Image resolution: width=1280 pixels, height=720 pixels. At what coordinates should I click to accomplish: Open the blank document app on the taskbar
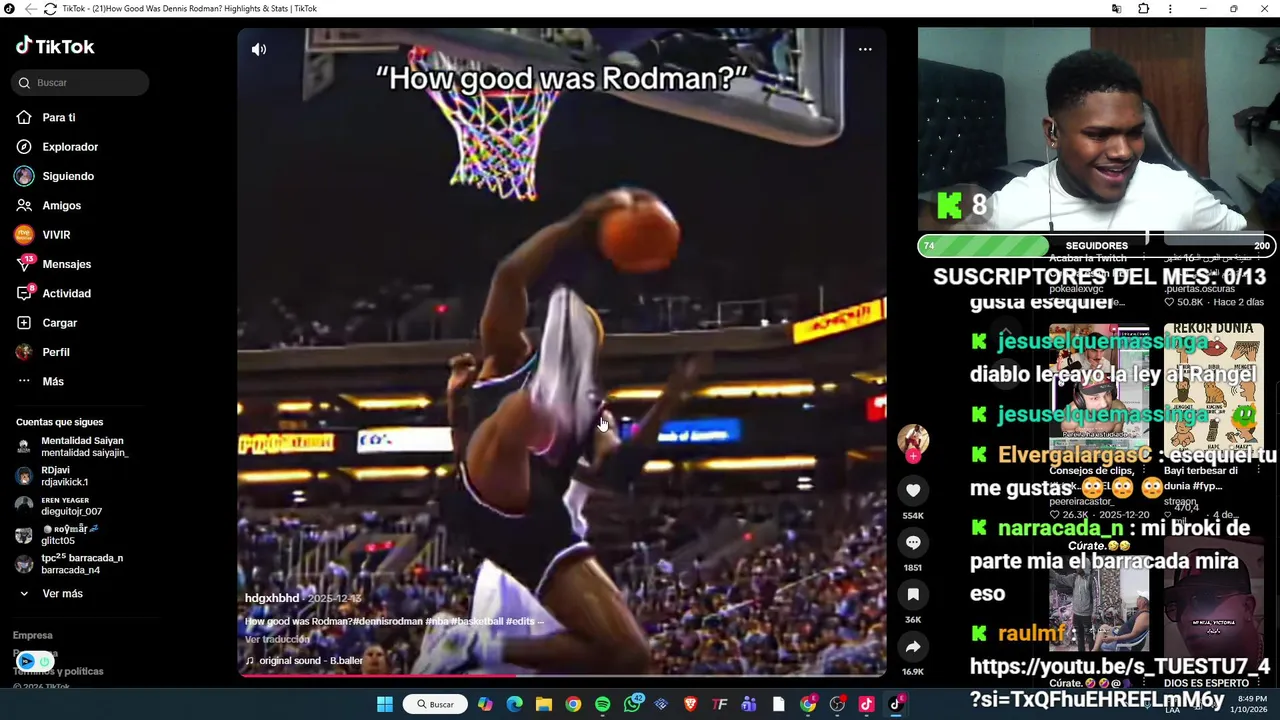click(x=778, y=704)
